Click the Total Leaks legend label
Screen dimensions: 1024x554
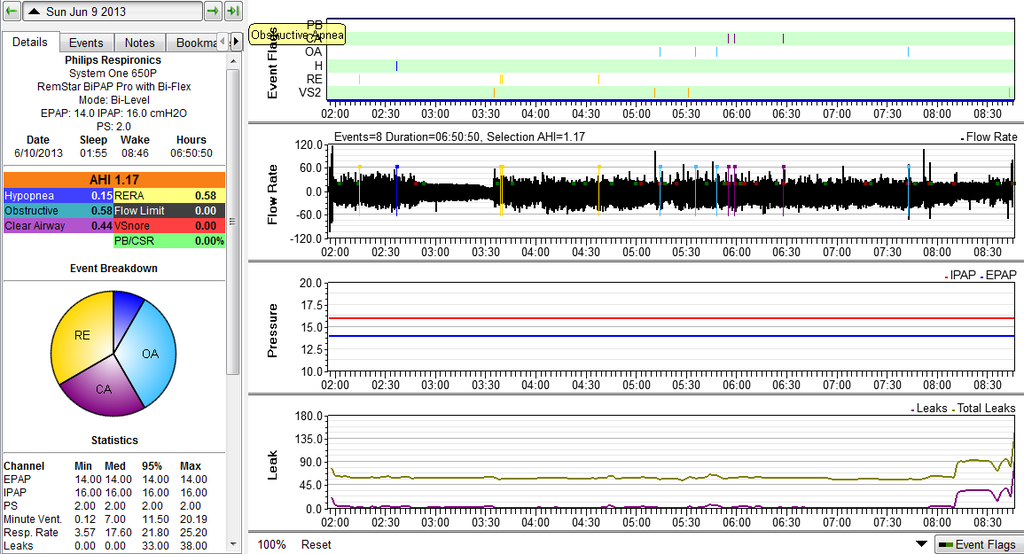coord(986,408)
